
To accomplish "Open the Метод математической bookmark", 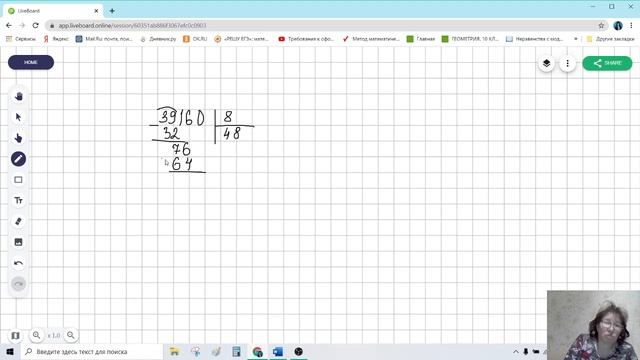I will coord(371,39).
